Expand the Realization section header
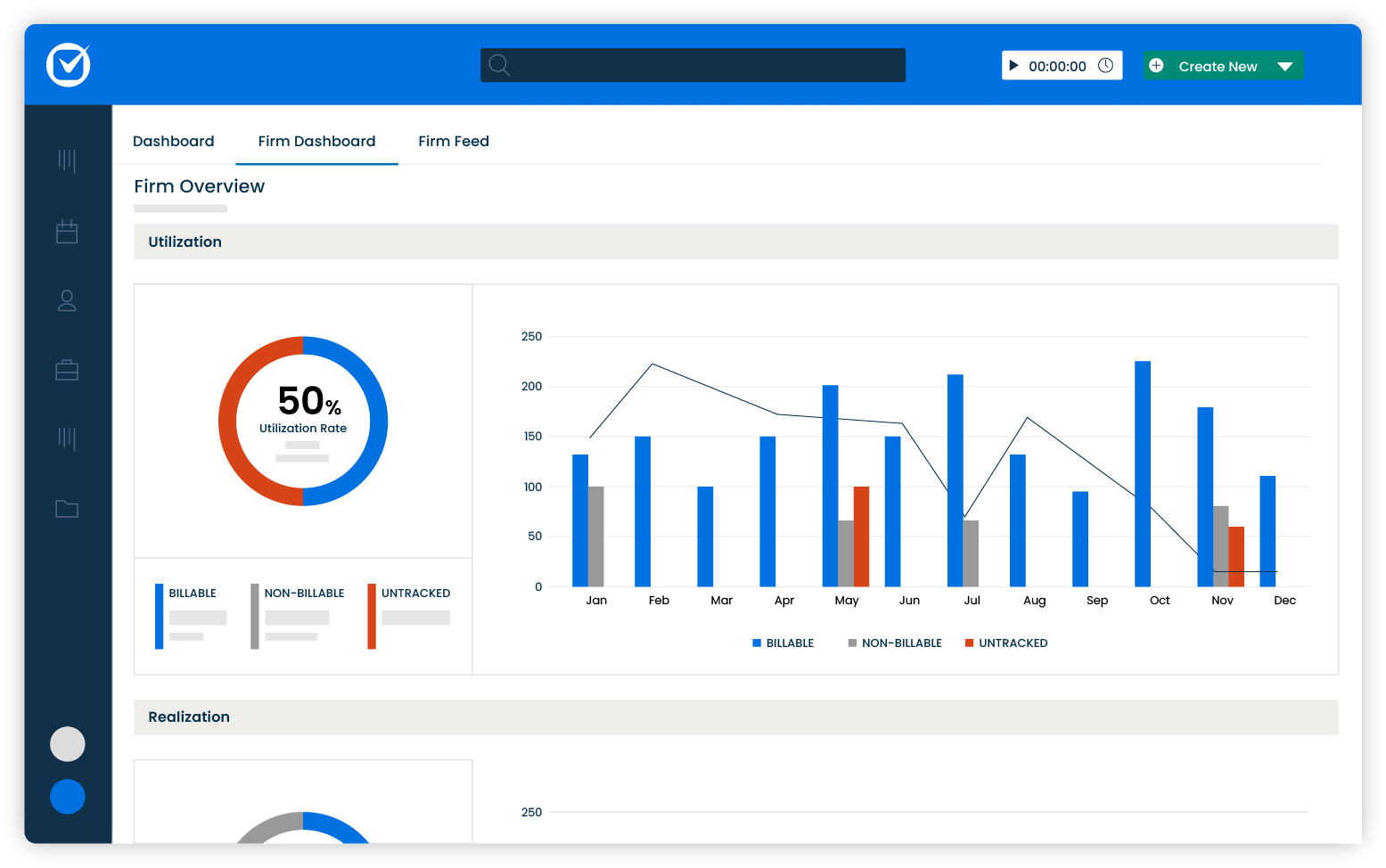 pyautogui.click(x=189, y=717)
